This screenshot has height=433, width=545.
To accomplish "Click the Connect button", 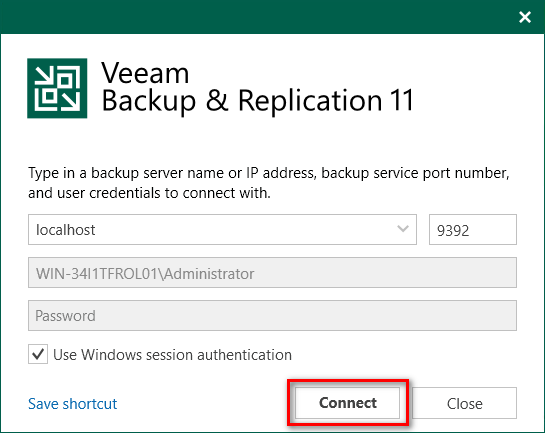I will point(348,403).
